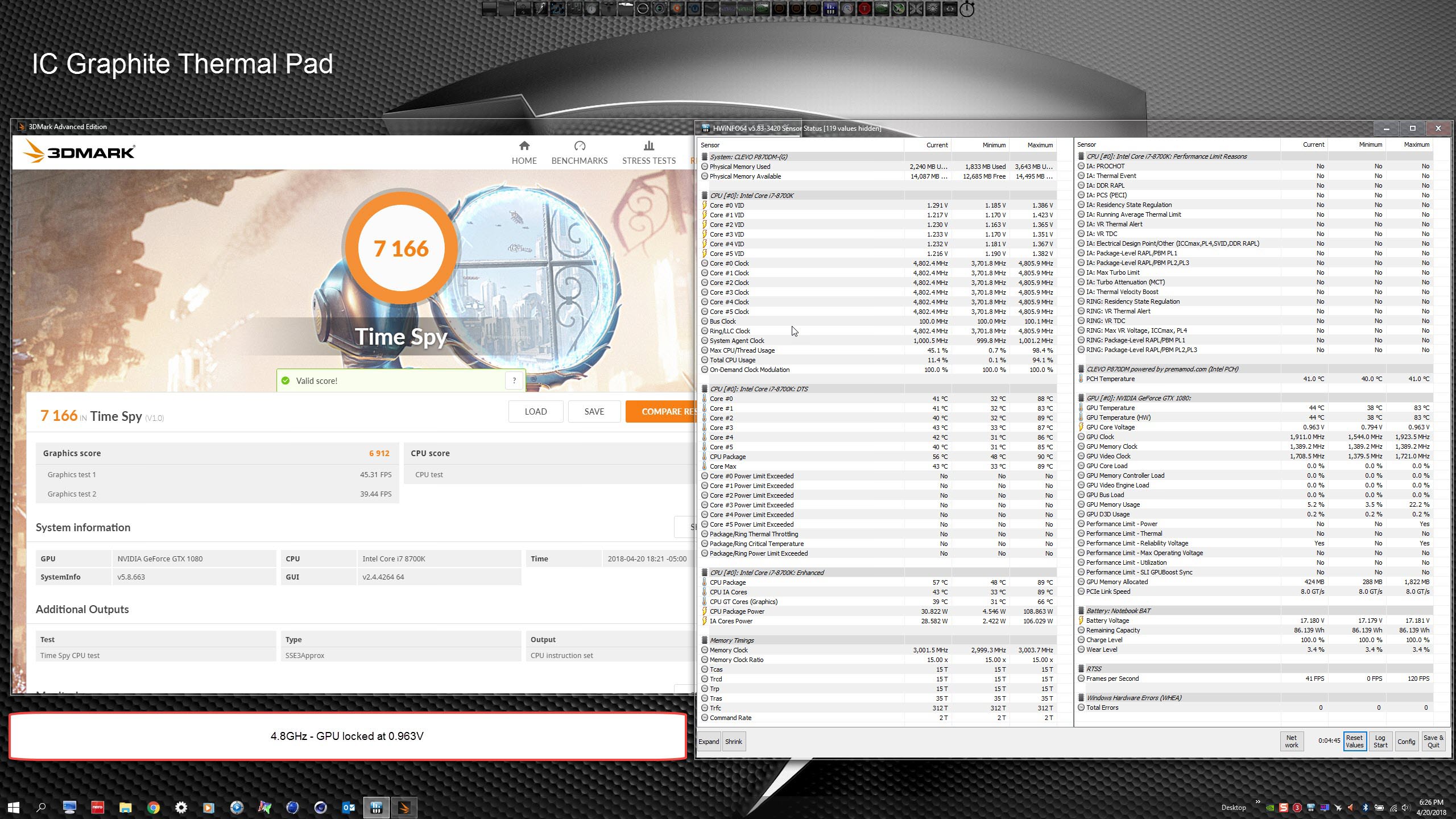Click the Expand button in HWiNFO64

709,741
